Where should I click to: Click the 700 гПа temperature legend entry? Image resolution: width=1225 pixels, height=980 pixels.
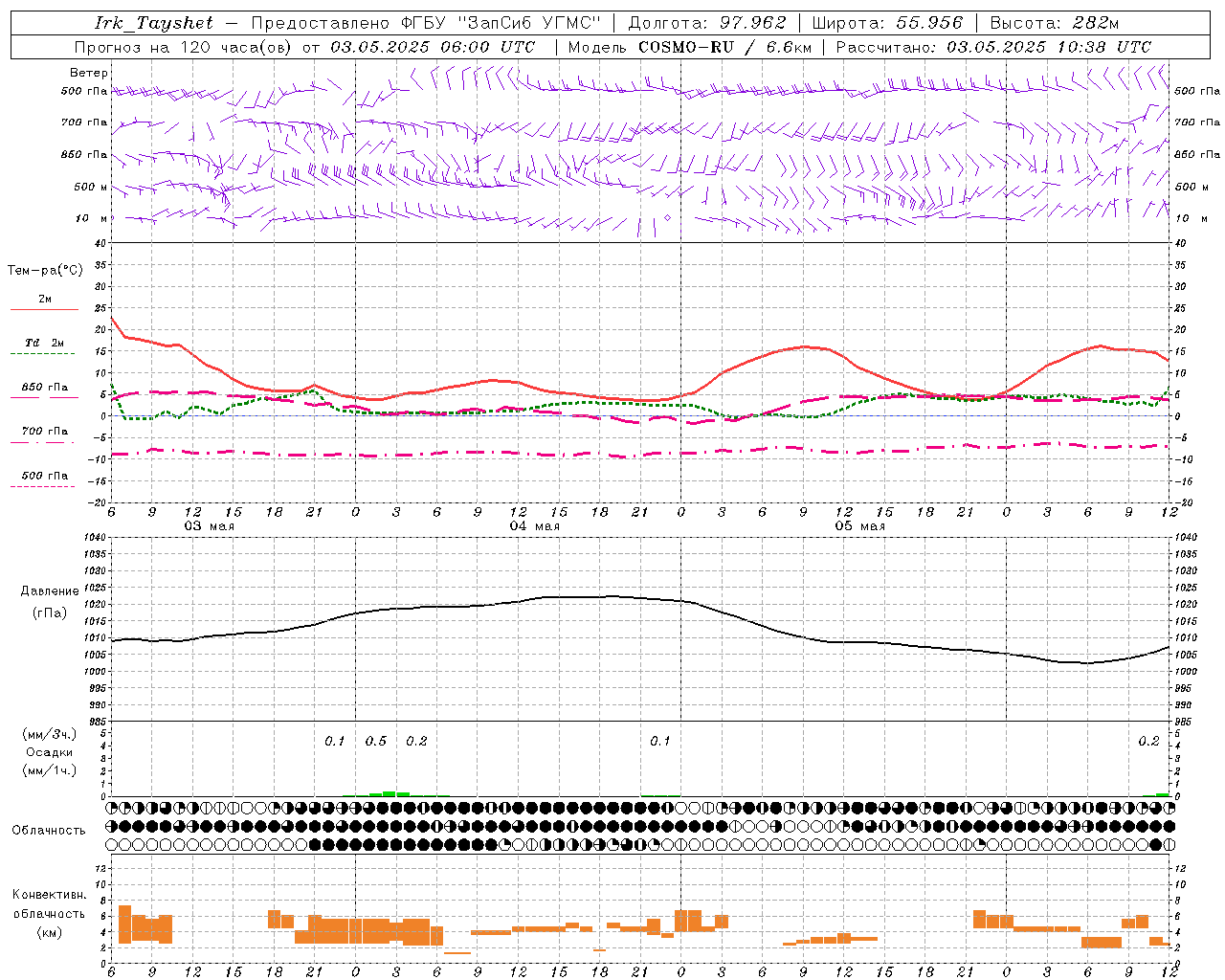[x=44, y=431]
